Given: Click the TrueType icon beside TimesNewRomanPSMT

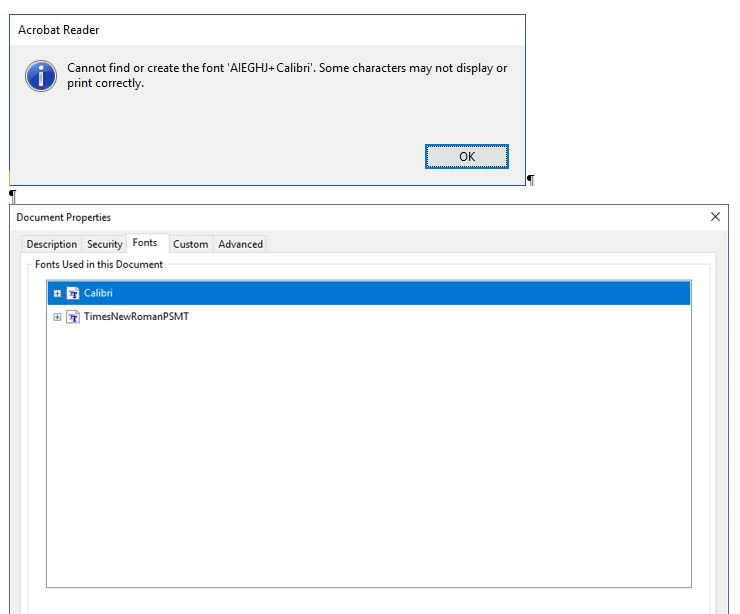Looking at the screenshot, I should click(73, 317).
